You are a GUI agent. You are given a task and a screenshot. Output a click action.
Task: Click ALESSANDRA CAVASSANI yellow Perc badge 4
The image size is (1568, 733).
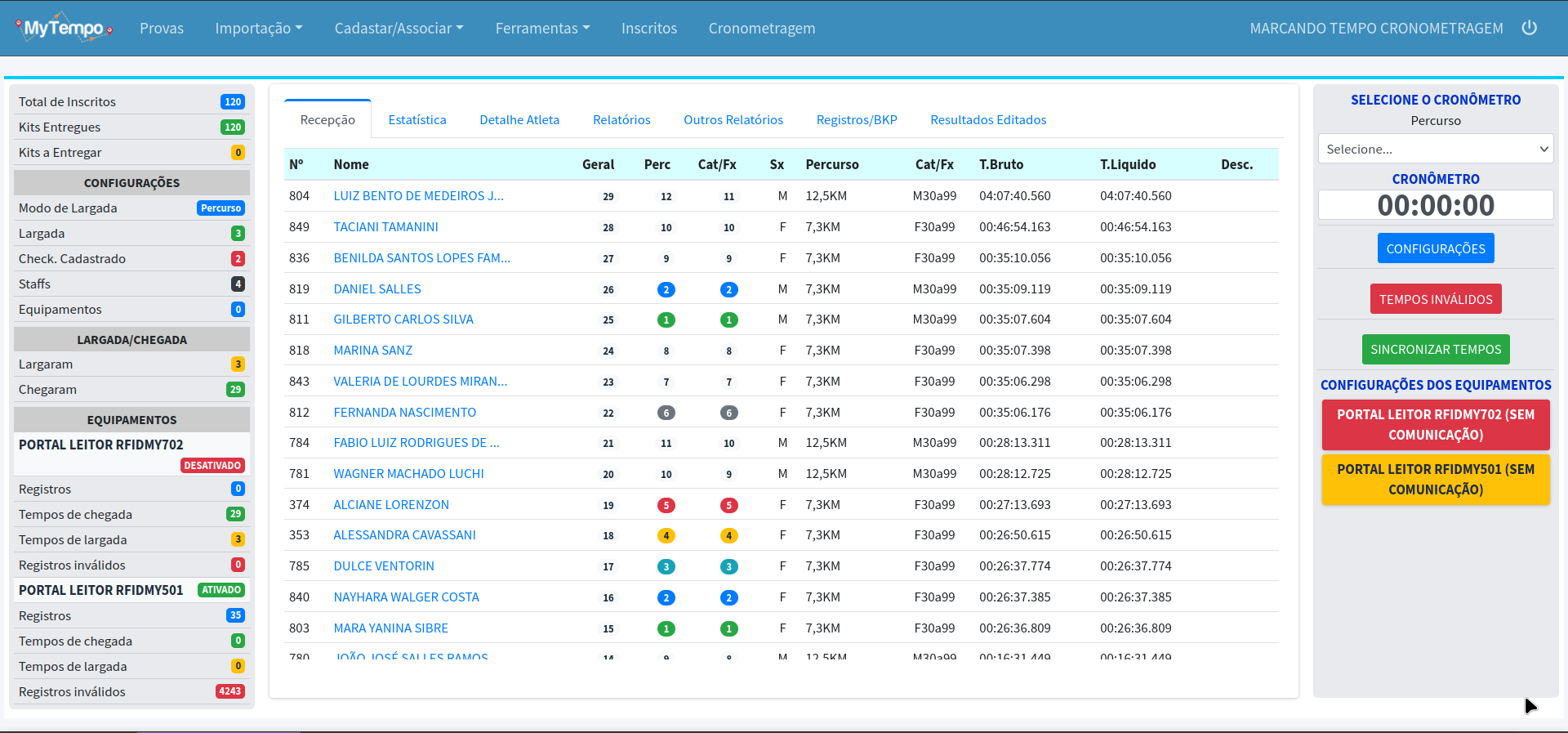click(666, 536)
